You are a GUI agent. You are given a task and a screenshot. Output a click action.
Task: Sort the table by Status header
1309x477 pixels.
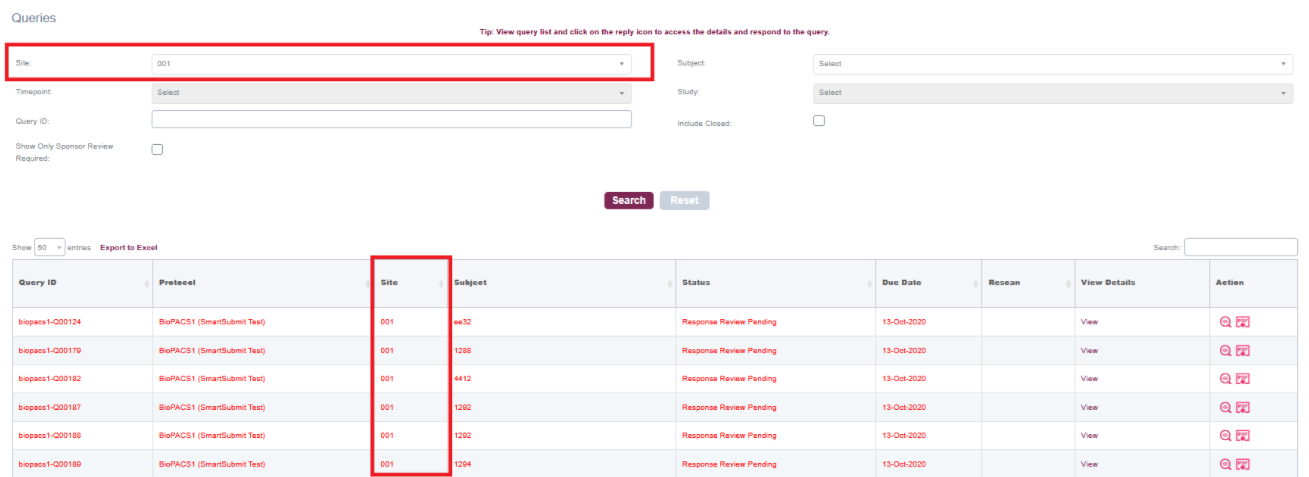click(773, 283)
